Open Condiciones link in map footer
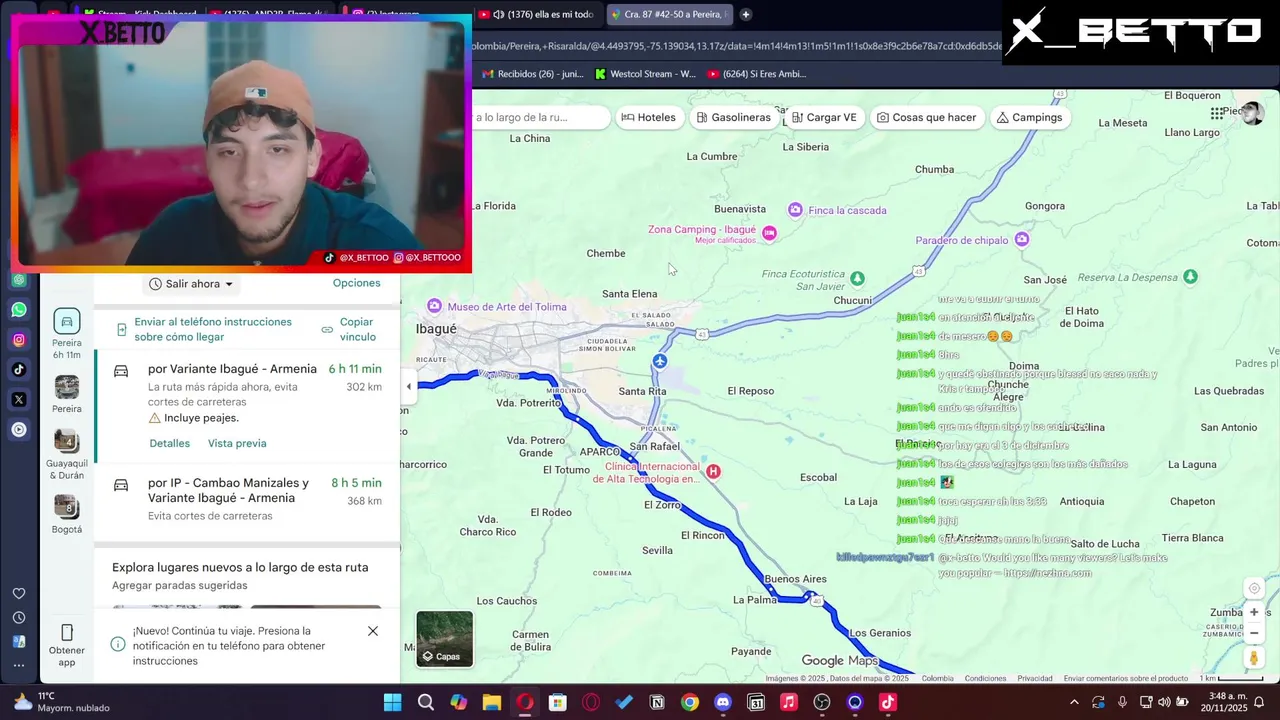This screenshot has height=720, width=1280. click(985, 678)
